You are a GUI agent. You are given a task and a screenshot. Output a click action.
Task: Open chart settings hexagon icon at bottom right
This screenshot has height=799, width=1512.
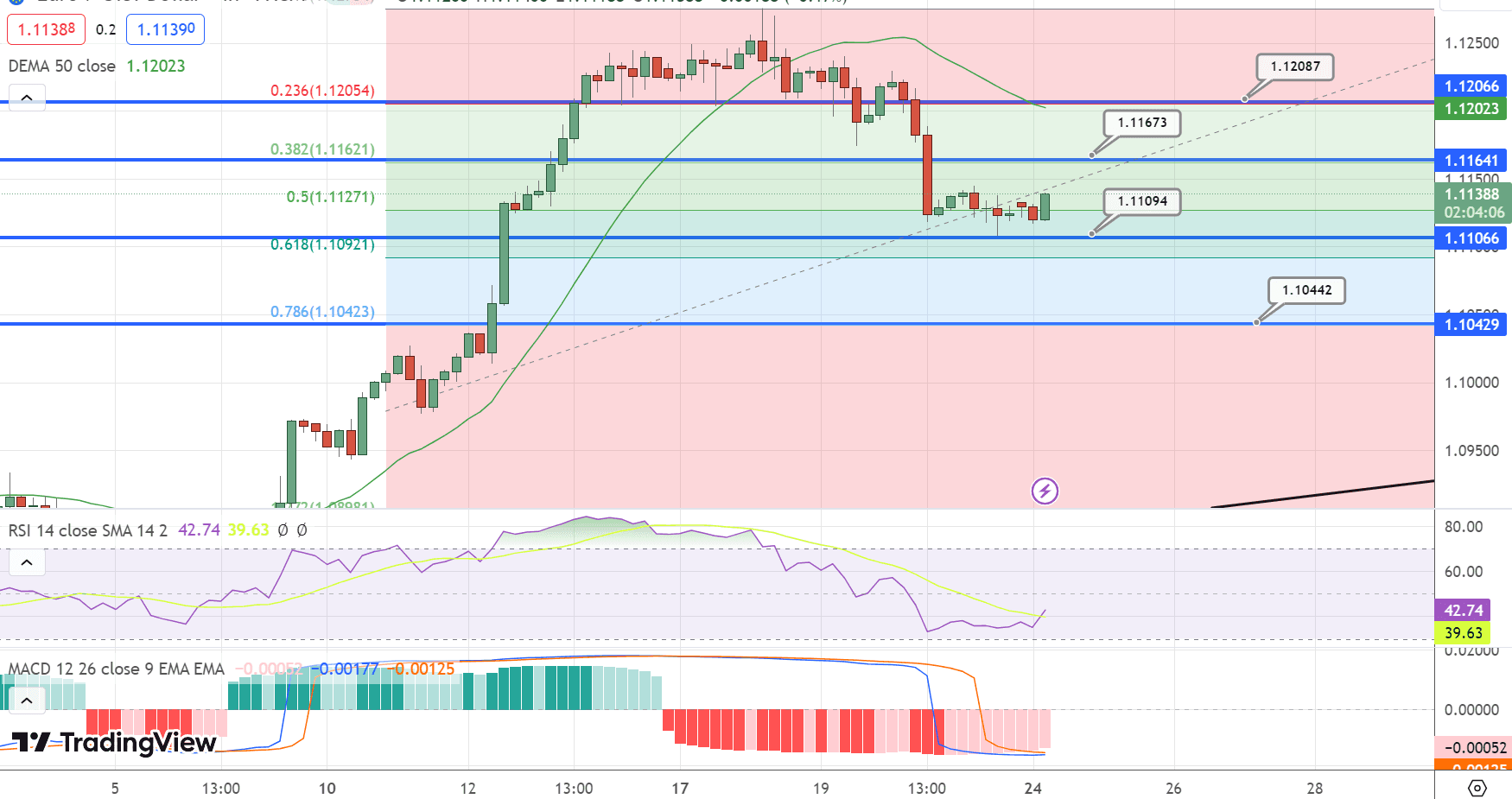(x=1477, y=788)
